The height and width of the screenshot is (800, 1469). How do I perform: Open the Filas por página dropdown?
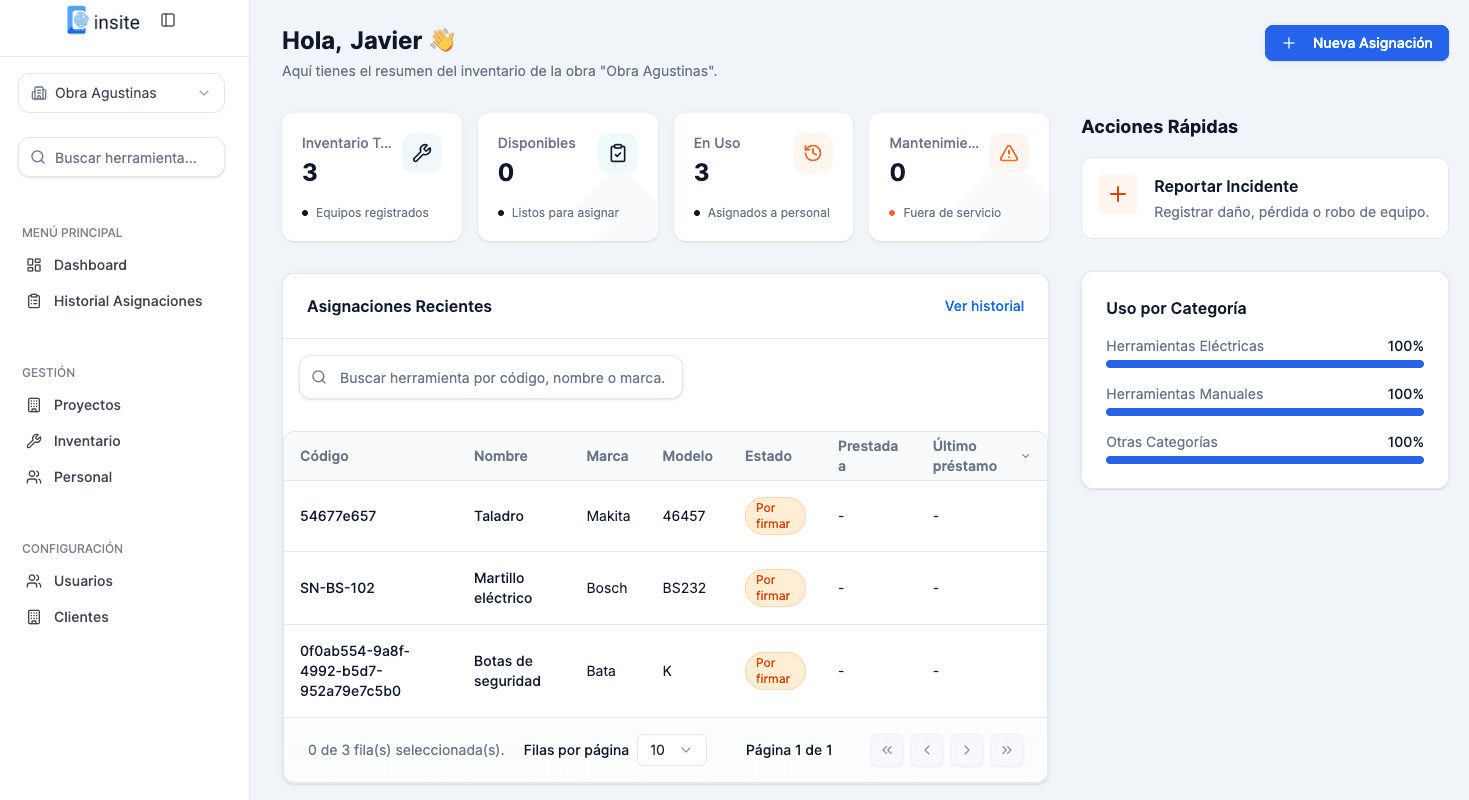[x=671, y=749]
